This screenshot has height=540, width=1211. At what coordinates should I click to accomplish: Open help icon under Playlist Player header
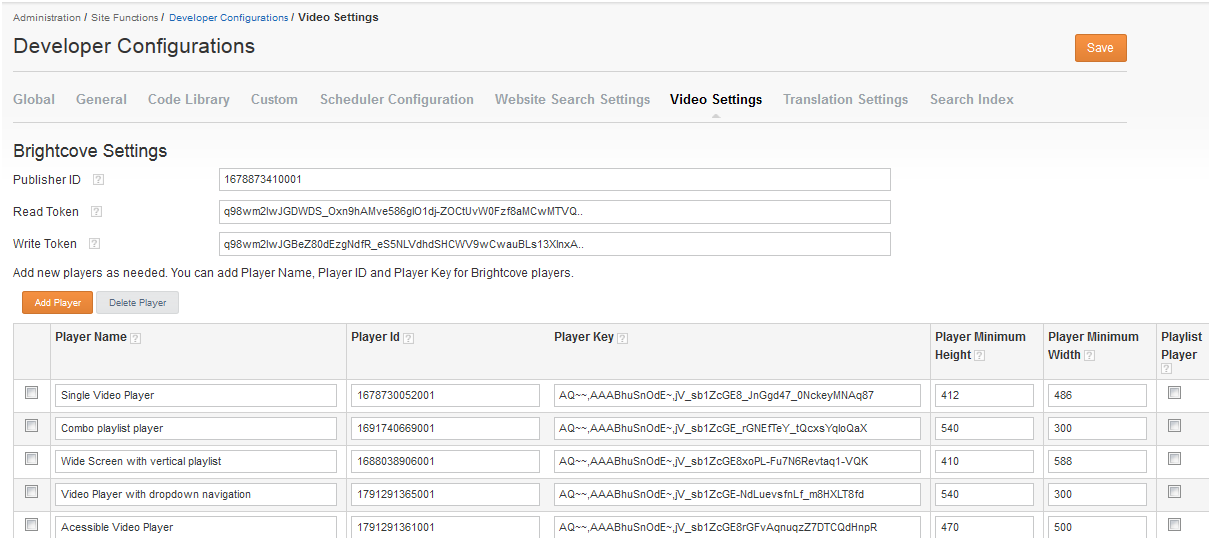point(1167,369)
